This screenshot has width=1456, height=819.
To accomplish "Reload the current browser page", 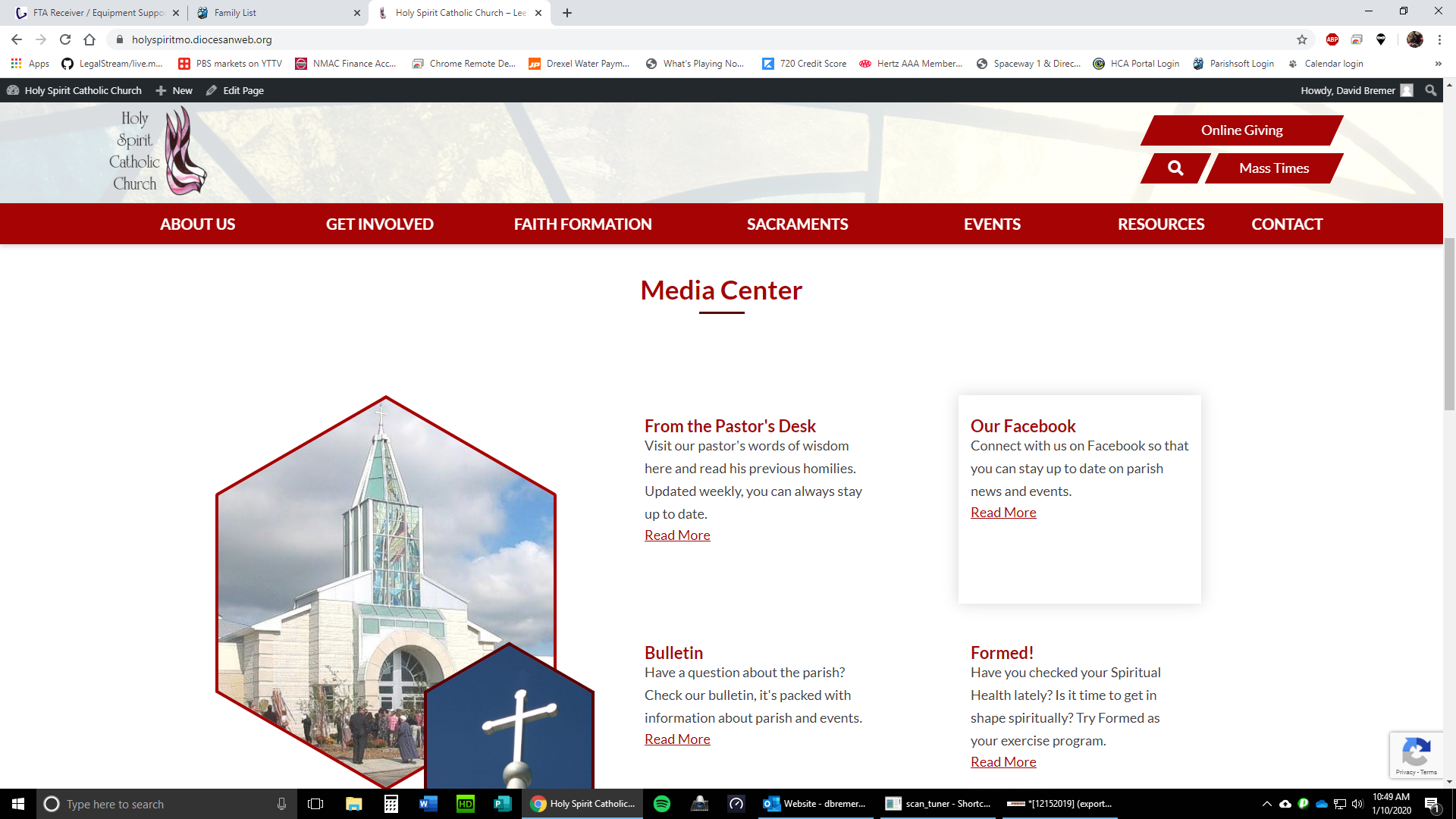I will click(x=65, y=39).
